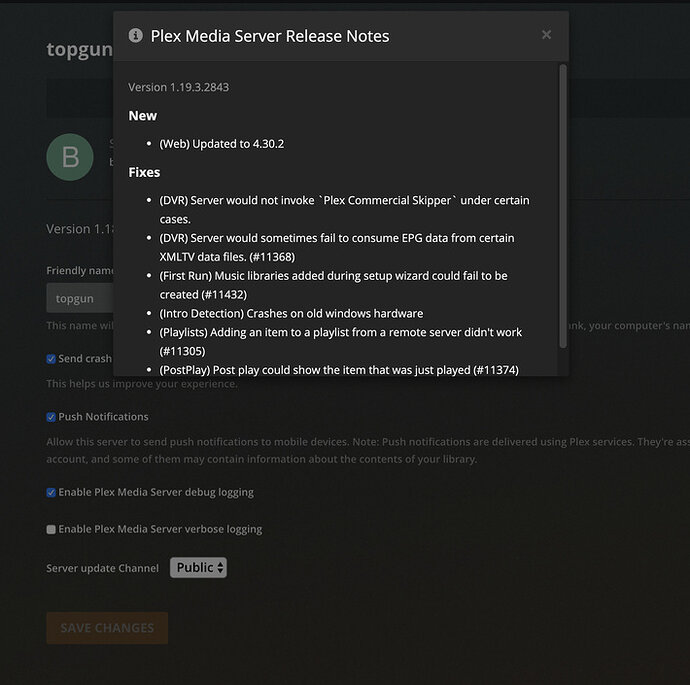This screenshot has width=690, height=685.
Task: Select the New section heading
Action: coord(143,116)
